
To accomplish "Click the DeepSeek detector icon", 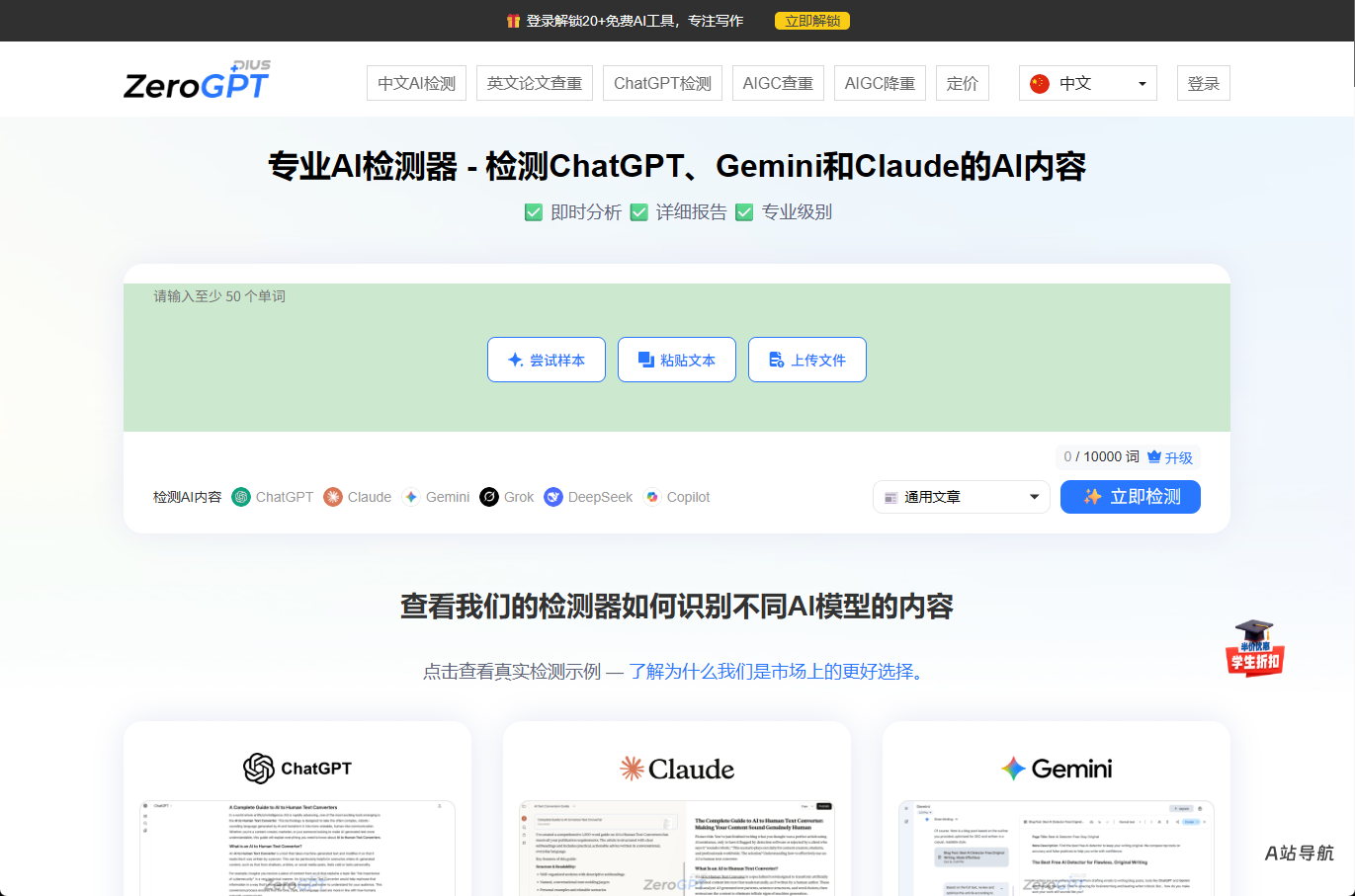I will pos(553,497).
